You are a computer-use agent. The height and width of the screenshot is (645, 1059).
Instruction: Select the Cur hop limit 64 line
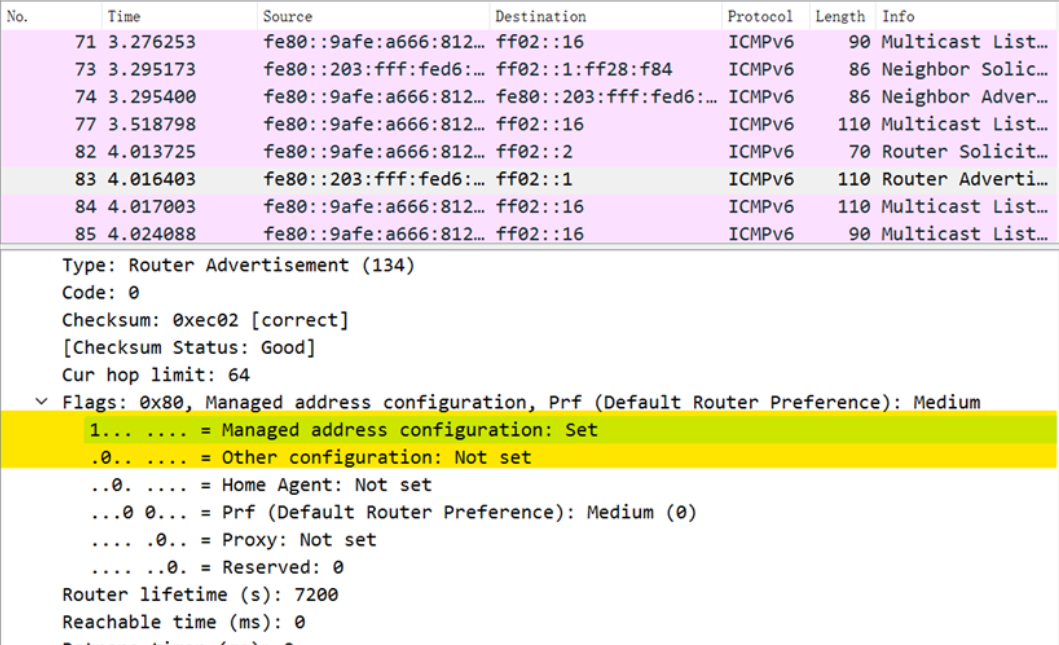coord(155,375)
